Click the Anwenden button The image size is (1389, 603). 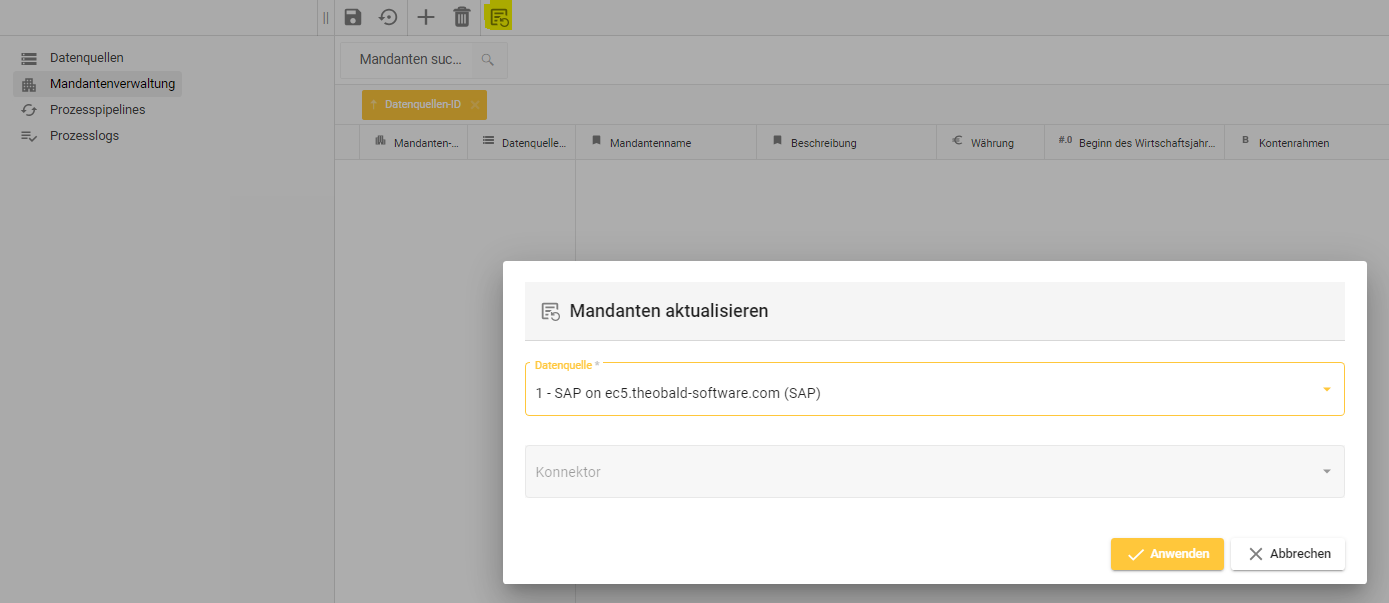click(x=1167, y=554)
